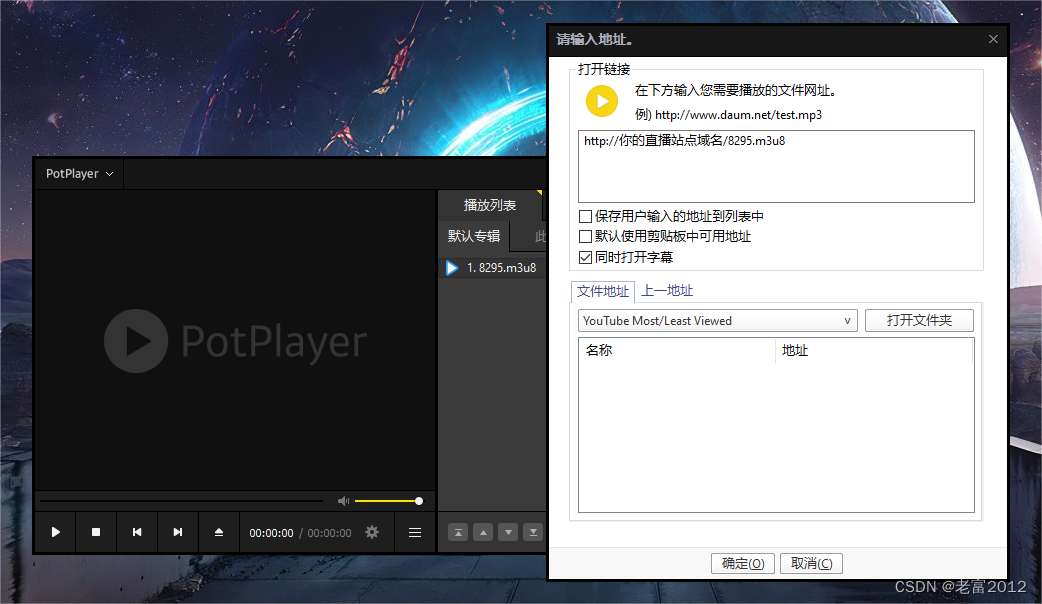This screenshot has width=1042, height=604.
Task: Skip to next track in PotPlayer
Action: 177,532
